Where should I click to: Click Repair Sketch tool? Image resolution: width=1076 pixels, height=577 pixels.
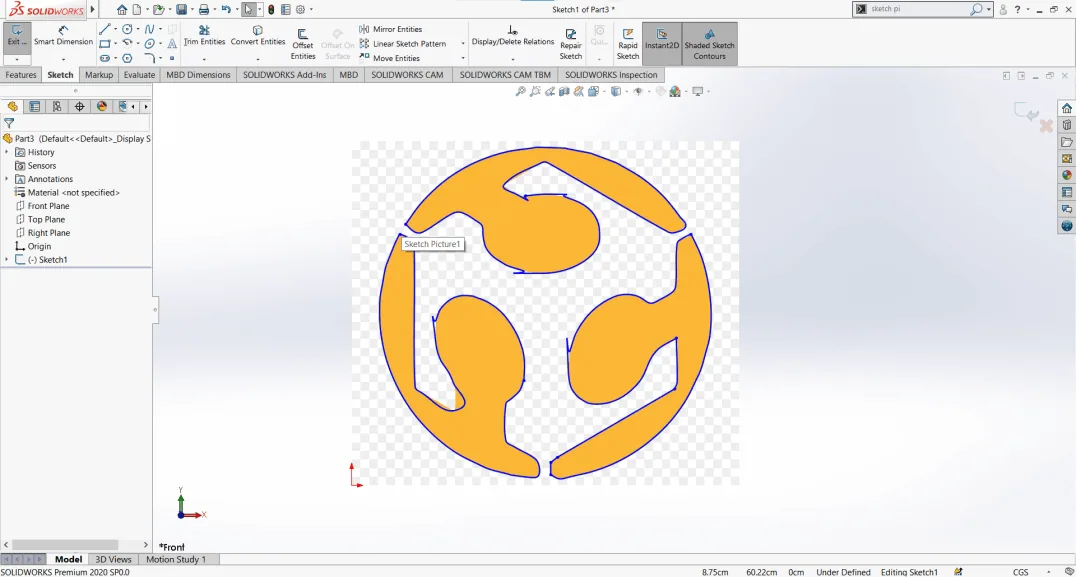click(570, 45)
